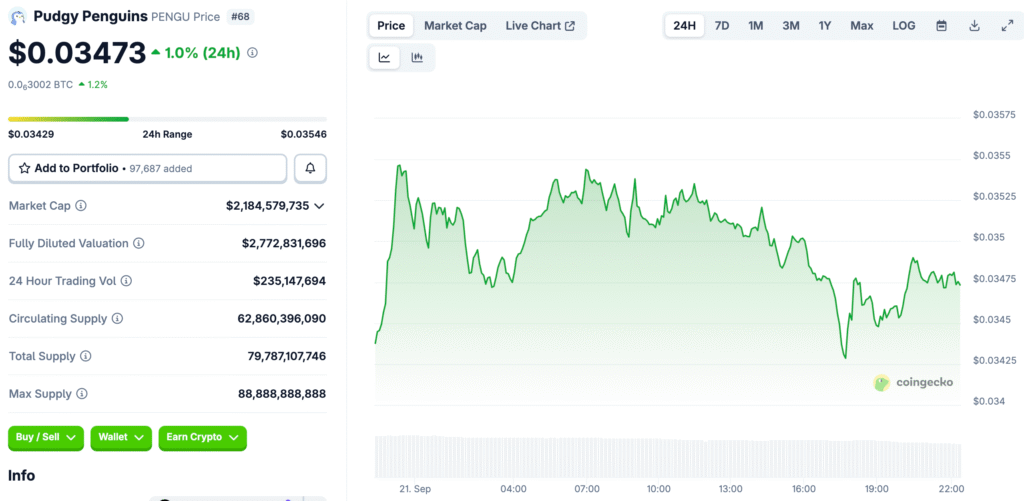The image size is (1024, 501).
Task: Click circulating supply 62,860,396,090
Action: coord(281,319)
